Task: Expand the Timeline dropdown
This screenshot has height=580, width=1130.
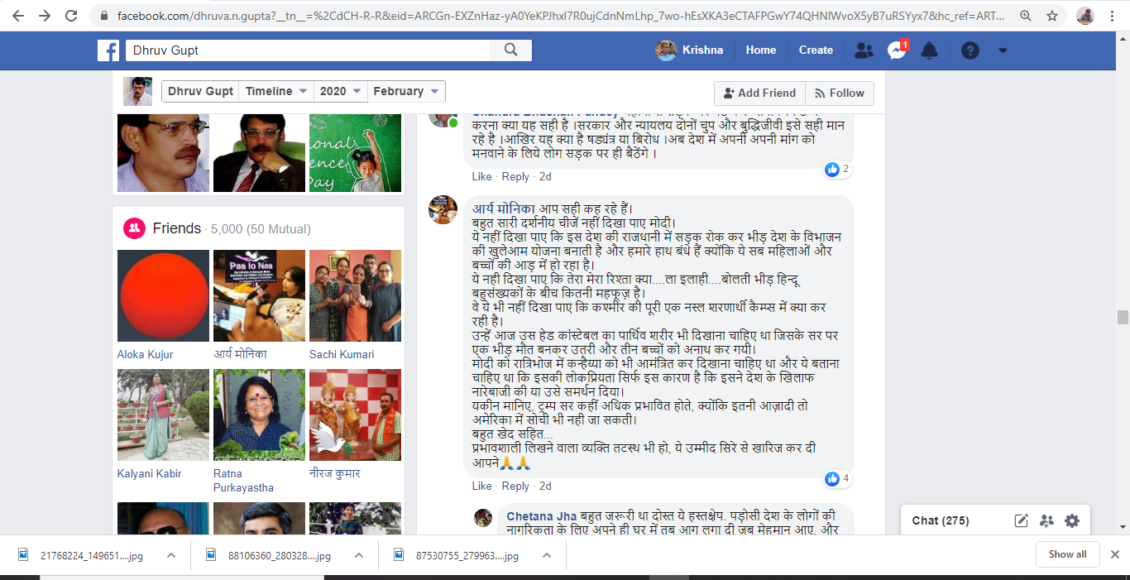Action: click(276, 91)
